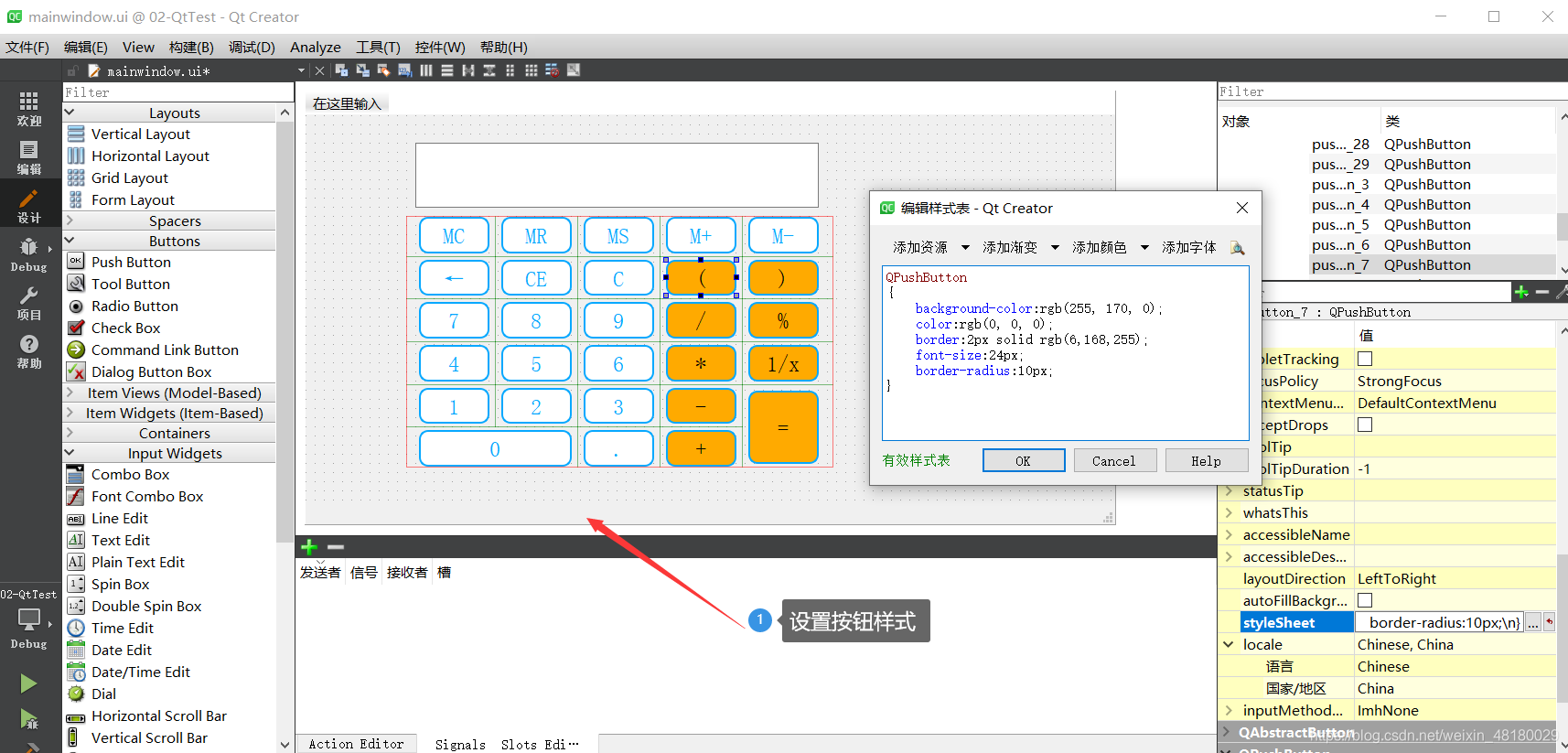1568x753 pixels.
Task: Click the Start Debugging run icon
Action: [28, 720]
